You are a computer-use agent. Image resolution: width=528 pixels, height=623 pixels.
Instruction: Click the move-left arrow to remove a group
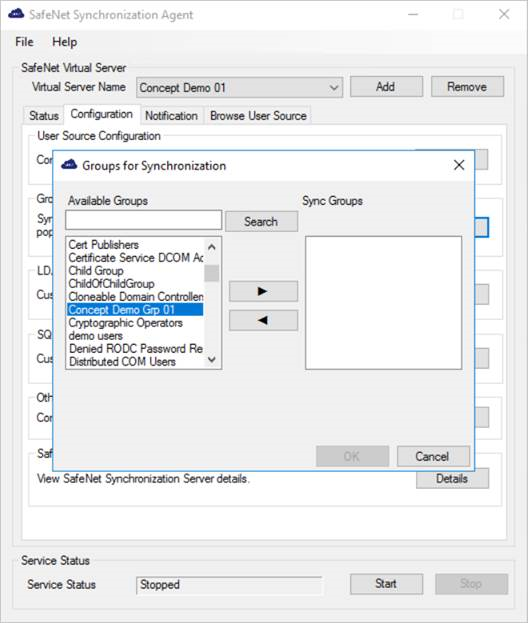(x=263, y=320)
